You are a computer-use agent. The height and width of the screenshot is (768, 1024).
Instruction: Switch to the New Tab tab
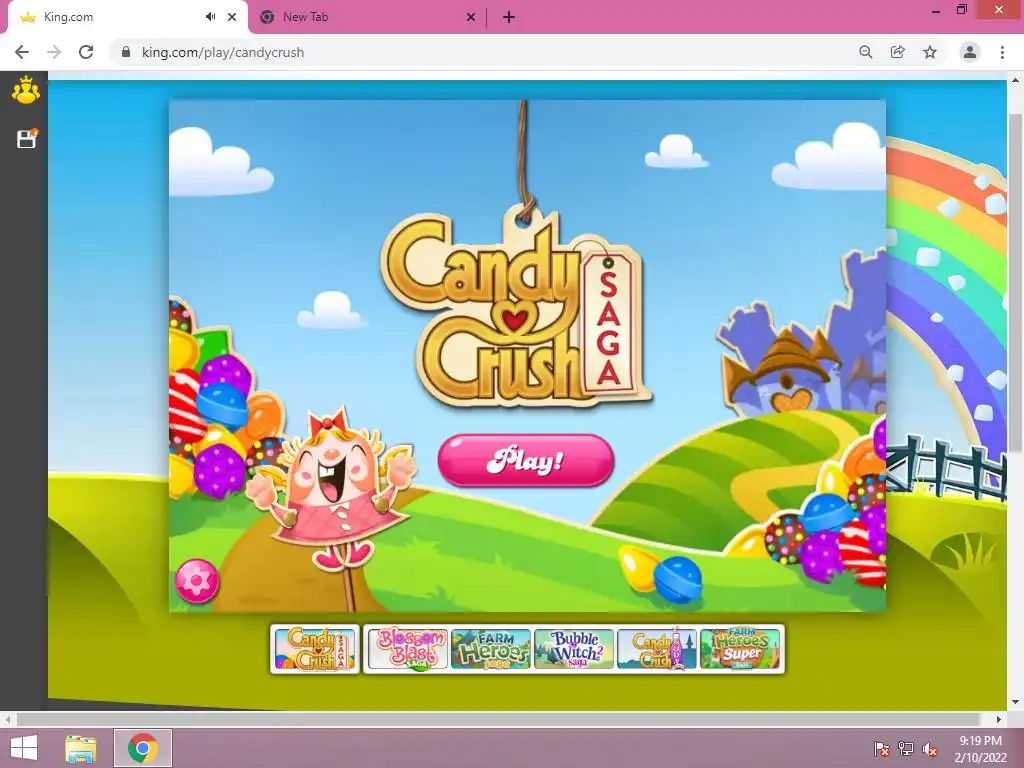(x=368, y=17)
